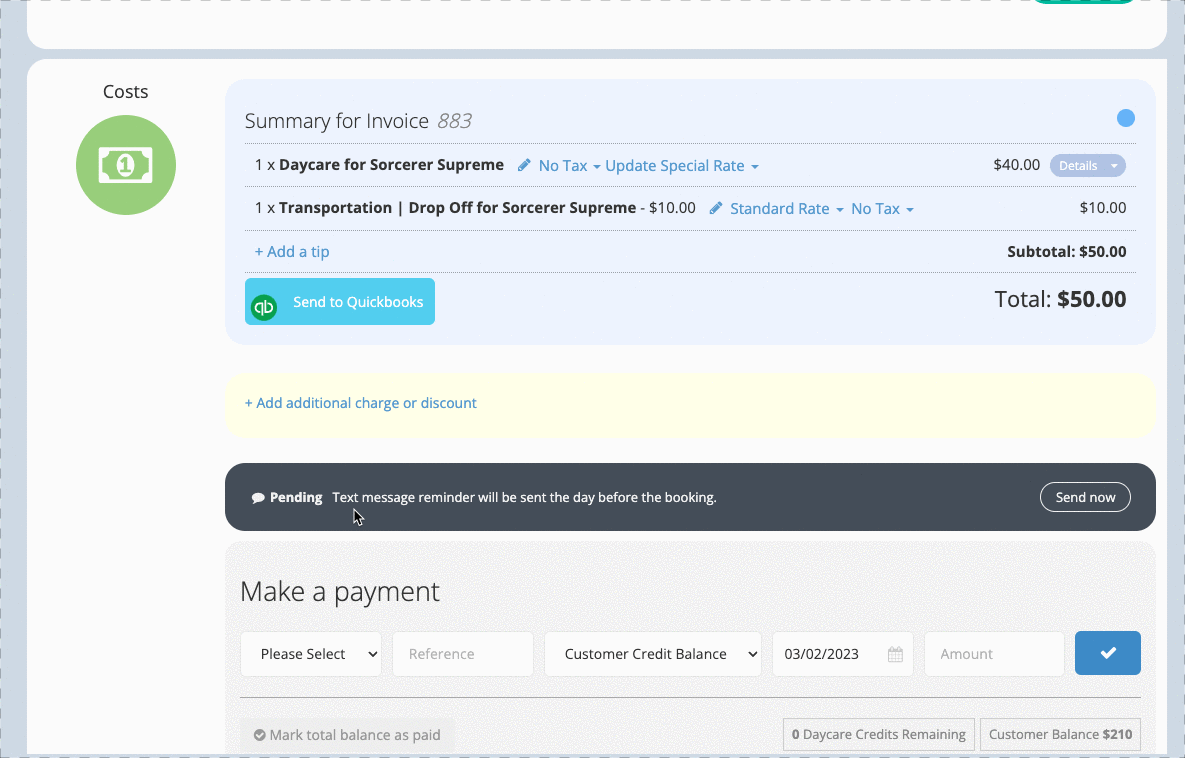Screen dimensions: 1185x758
Task: Click + Add a tip link
Action: (x=292, y=252)
